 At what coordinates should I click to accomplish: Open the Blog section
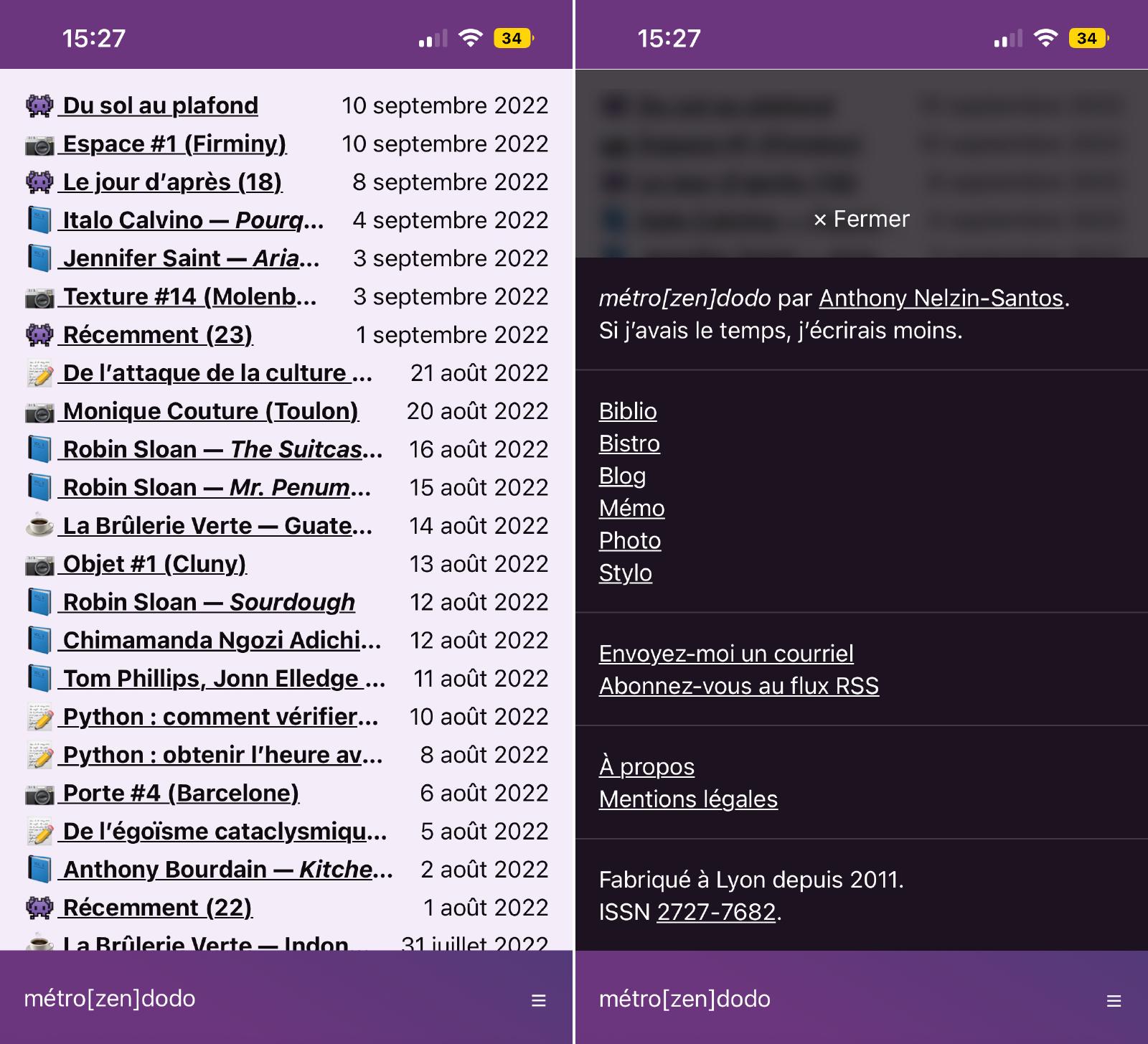[622, 476]
